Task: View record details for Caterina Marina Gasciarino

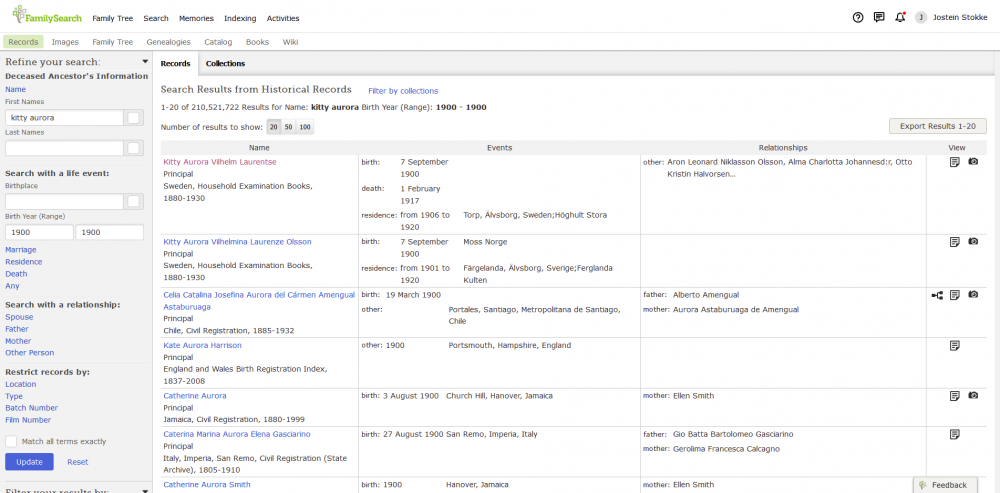Action: pyautogui.click(x=955, y=434)
